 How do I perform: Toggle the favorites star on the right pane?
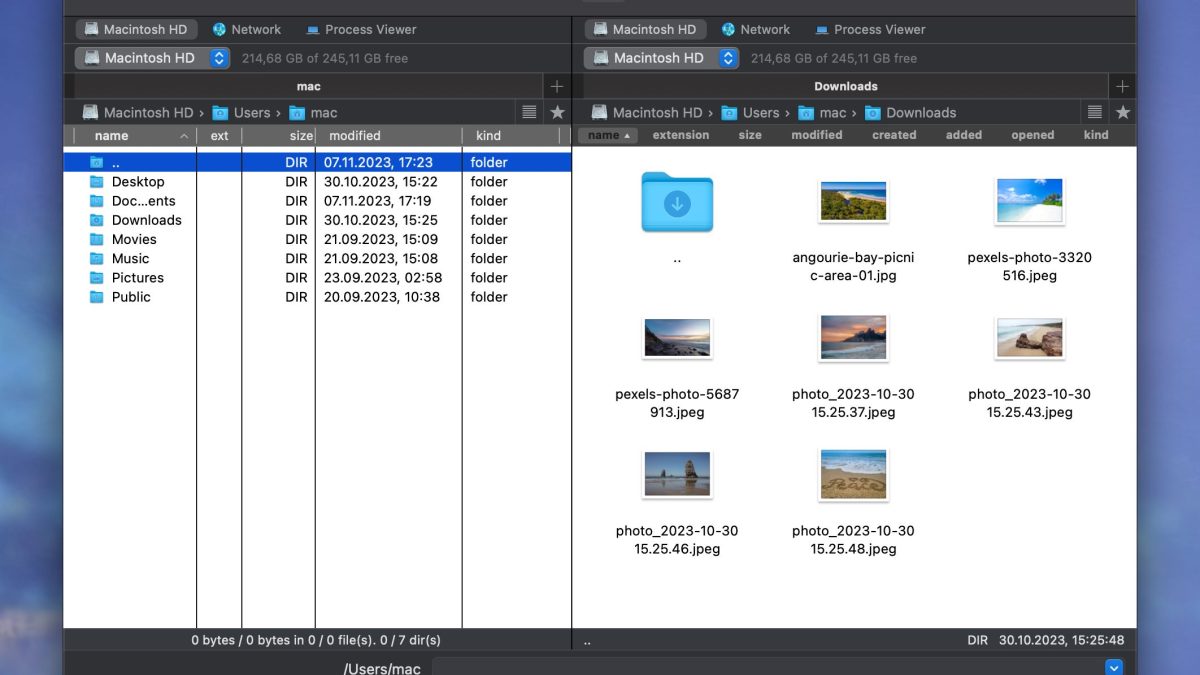click(x=1123, y=112)
